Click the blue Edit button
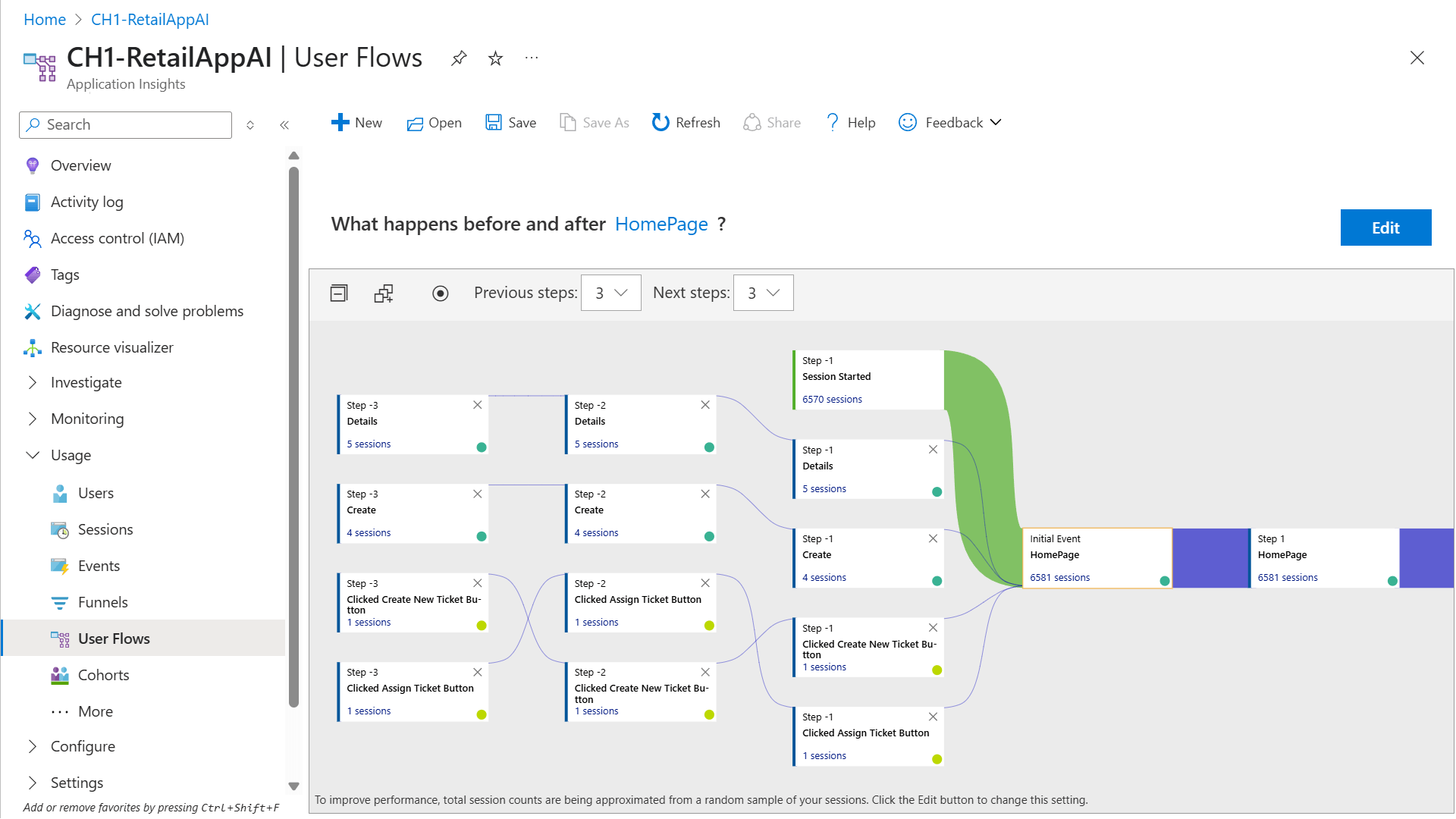Screen dimensions: 1456x819 (x=1385, y=227)
